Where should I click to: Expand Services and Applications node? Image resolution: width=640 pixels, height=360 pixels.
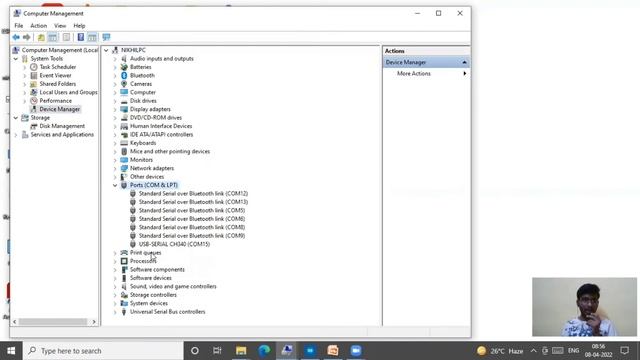16,135
